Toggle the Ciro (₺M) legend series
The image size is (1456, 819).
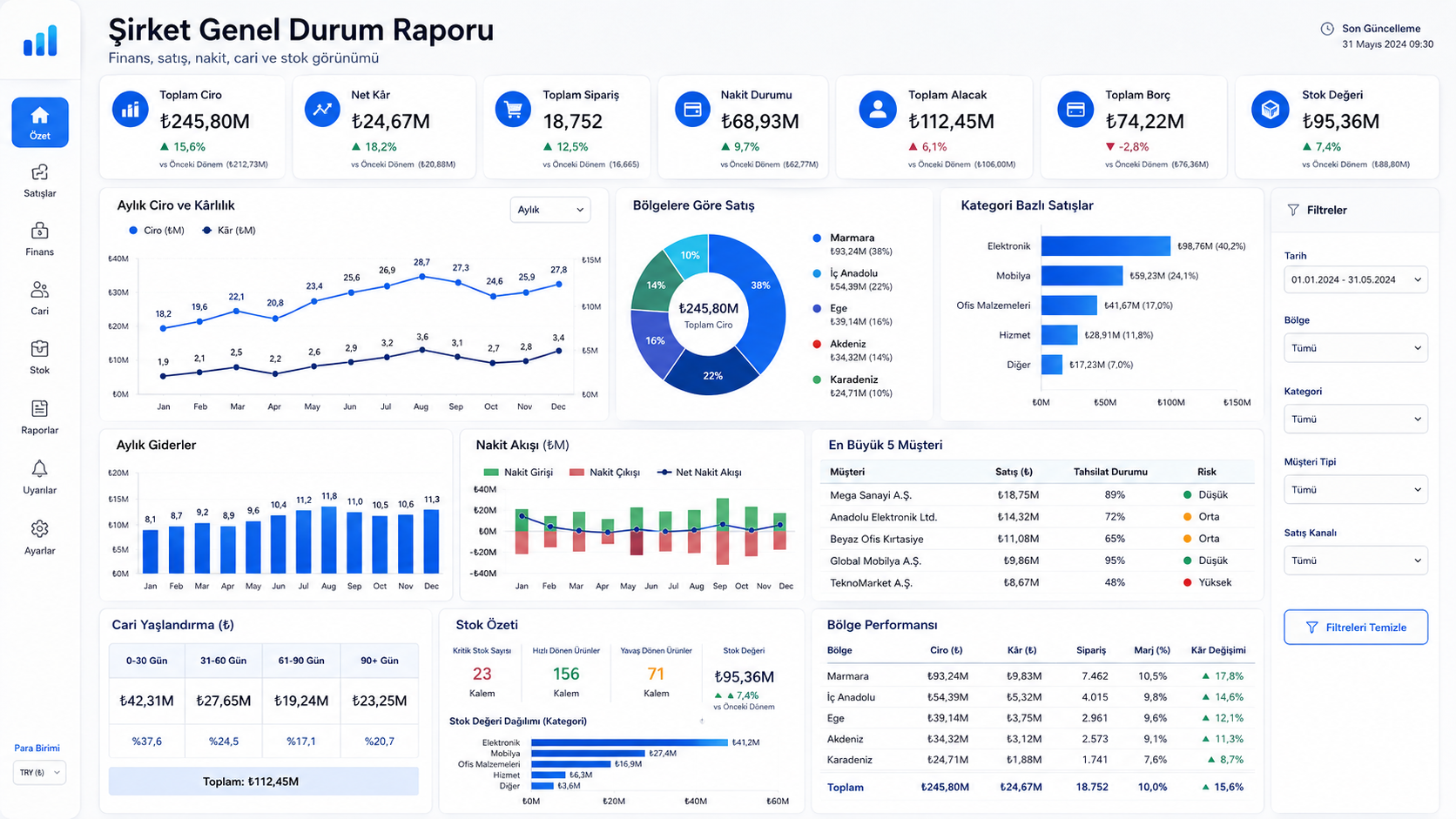(x=157, y=231)
